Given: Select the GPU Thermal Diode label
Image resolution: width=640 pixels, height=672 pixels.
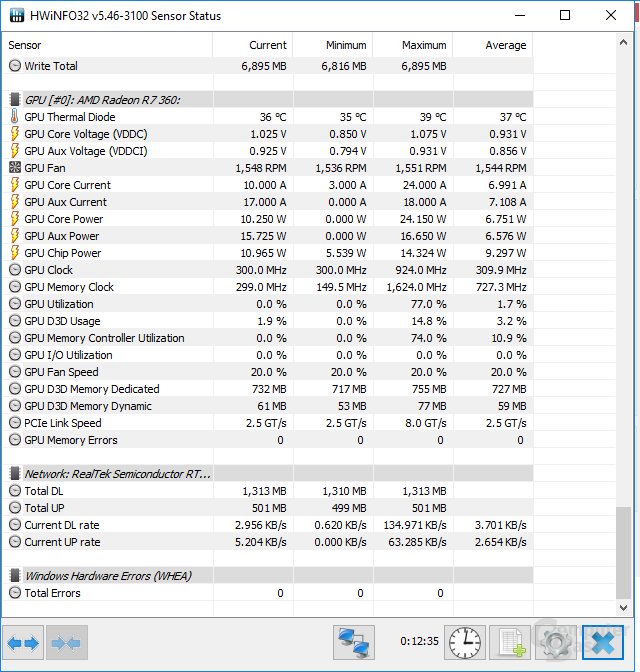Looking at the screenshot, I should point(69,117).
